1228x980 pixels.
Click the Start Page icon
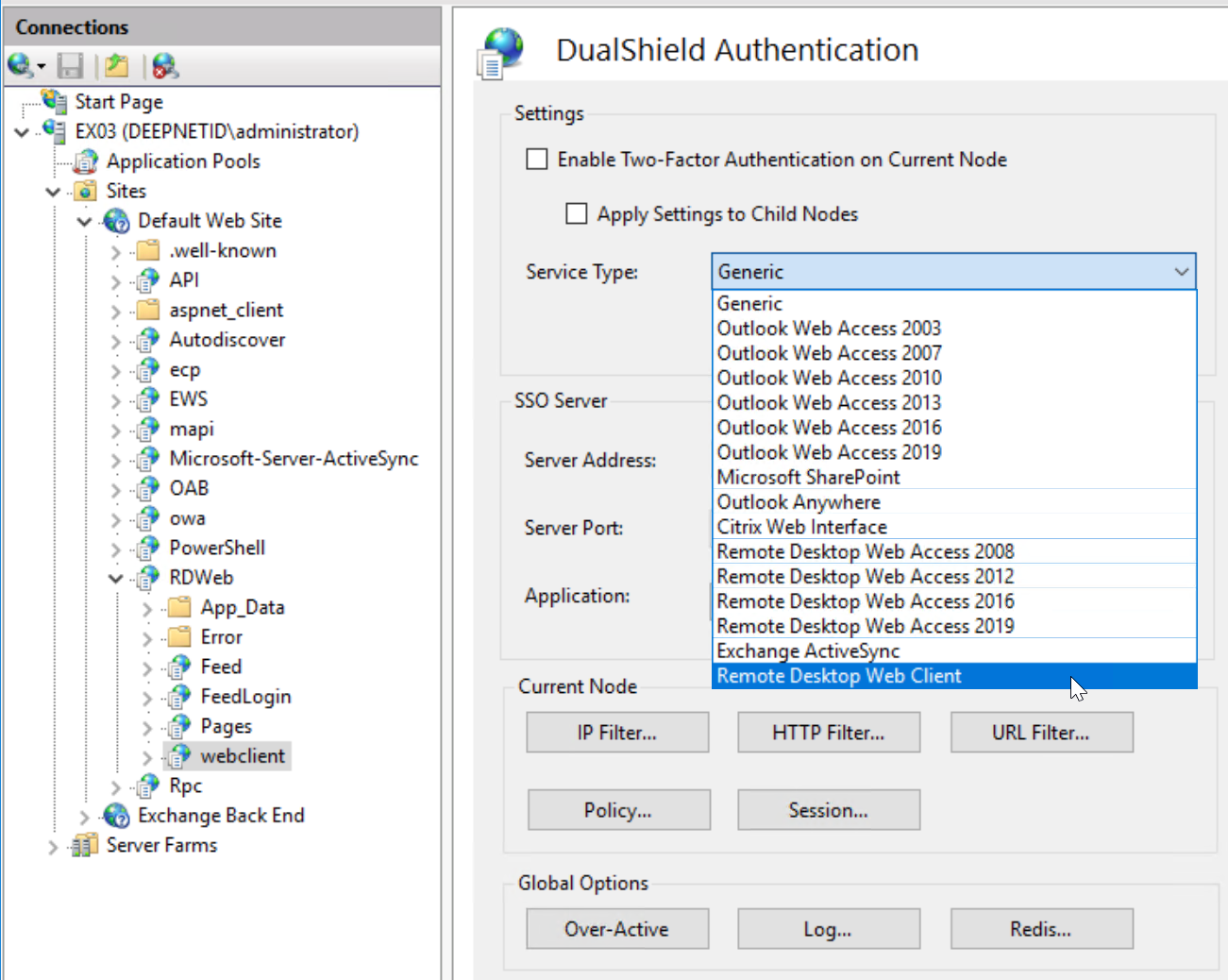click(x=55, y=101)
